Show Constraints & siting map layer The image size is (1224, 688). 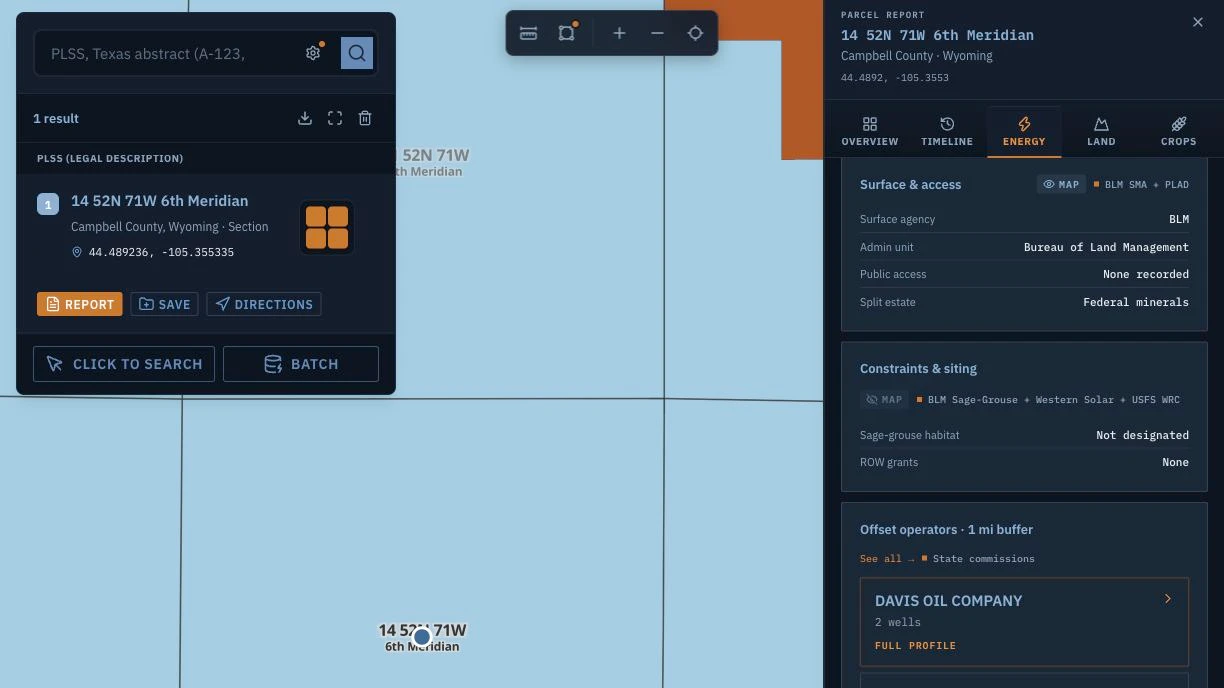(x=884, y=399)
